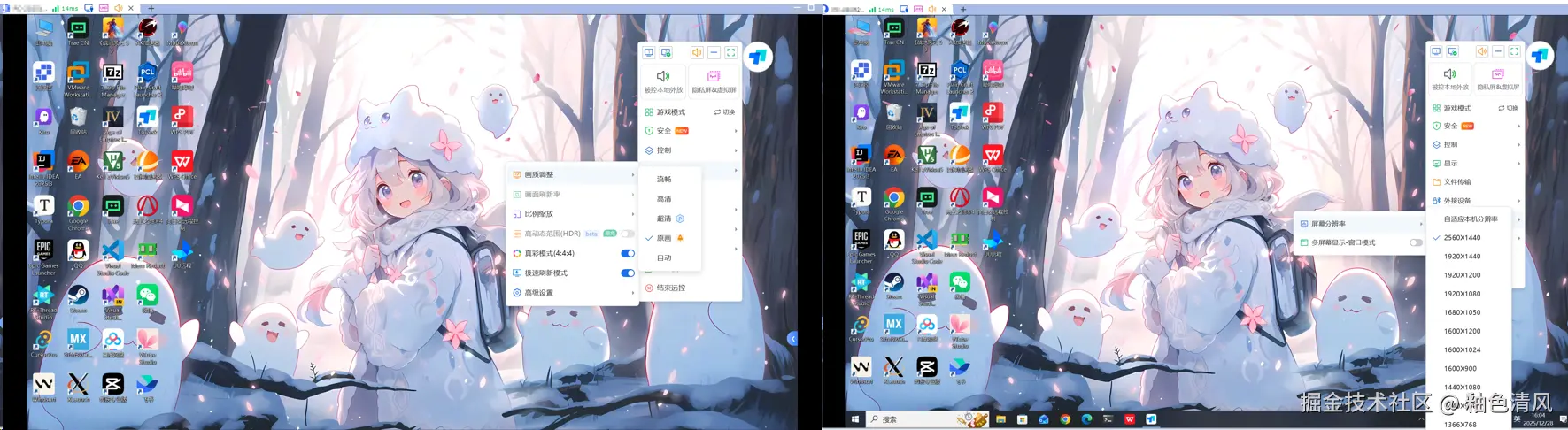The width and height of the screenshot is (1568, 430).
Task: Open 文件传输 in right panel
Action: (x=1476, y=181)
